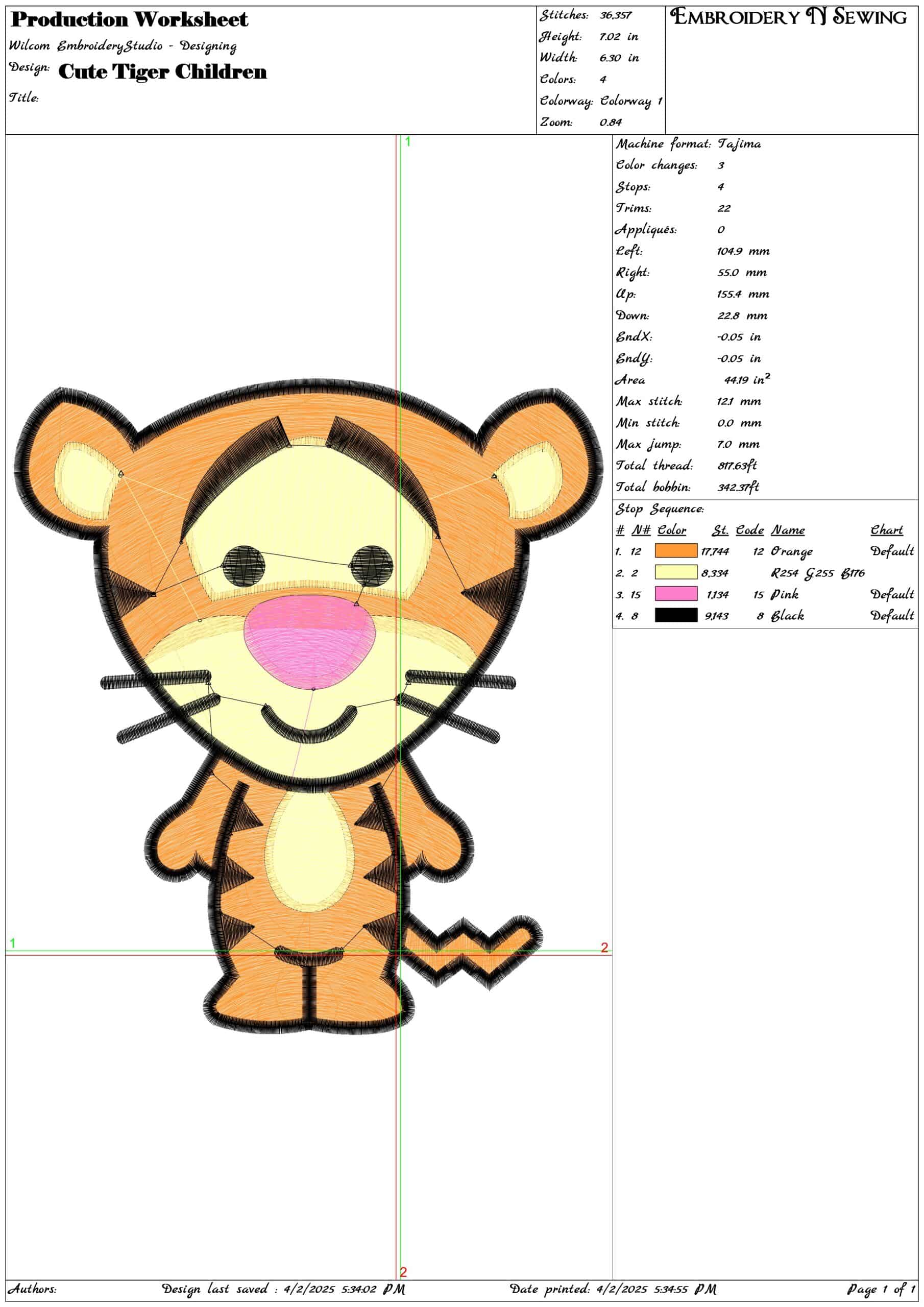Click the 'Page 1 of 1' footer text

click(881, 1289)
